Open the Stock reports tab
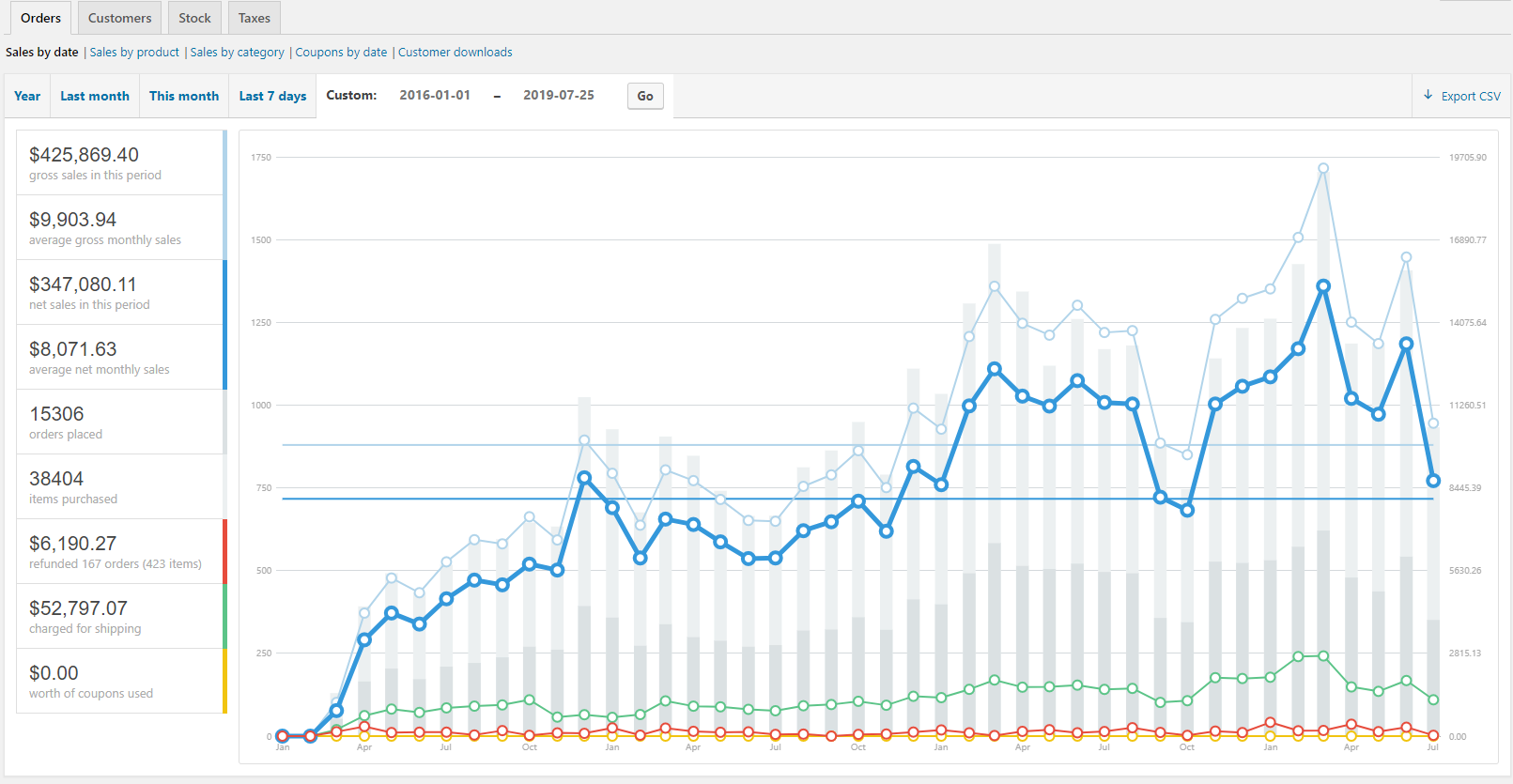The height and width of the screenshot is (784, 1513). (x=194, y=18)
